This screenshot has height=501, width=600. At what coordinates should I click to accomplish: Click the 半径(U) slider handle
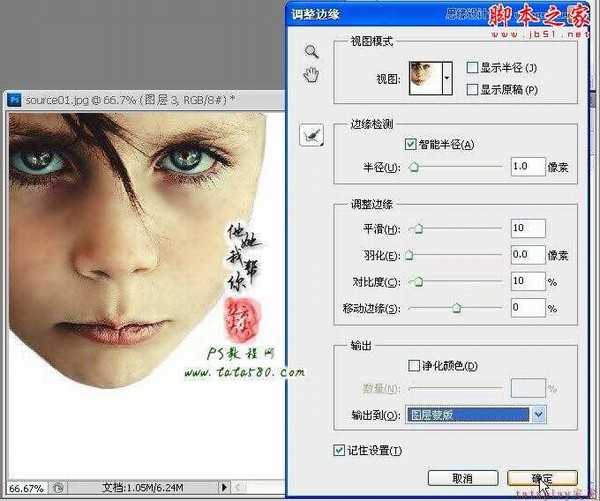(x=414, y=167)
